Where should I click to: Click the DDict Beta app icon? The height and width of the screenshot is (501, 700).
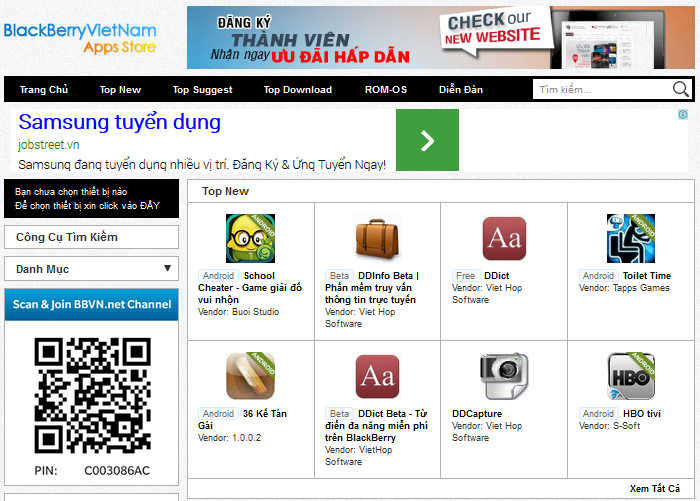click(377, 377)
